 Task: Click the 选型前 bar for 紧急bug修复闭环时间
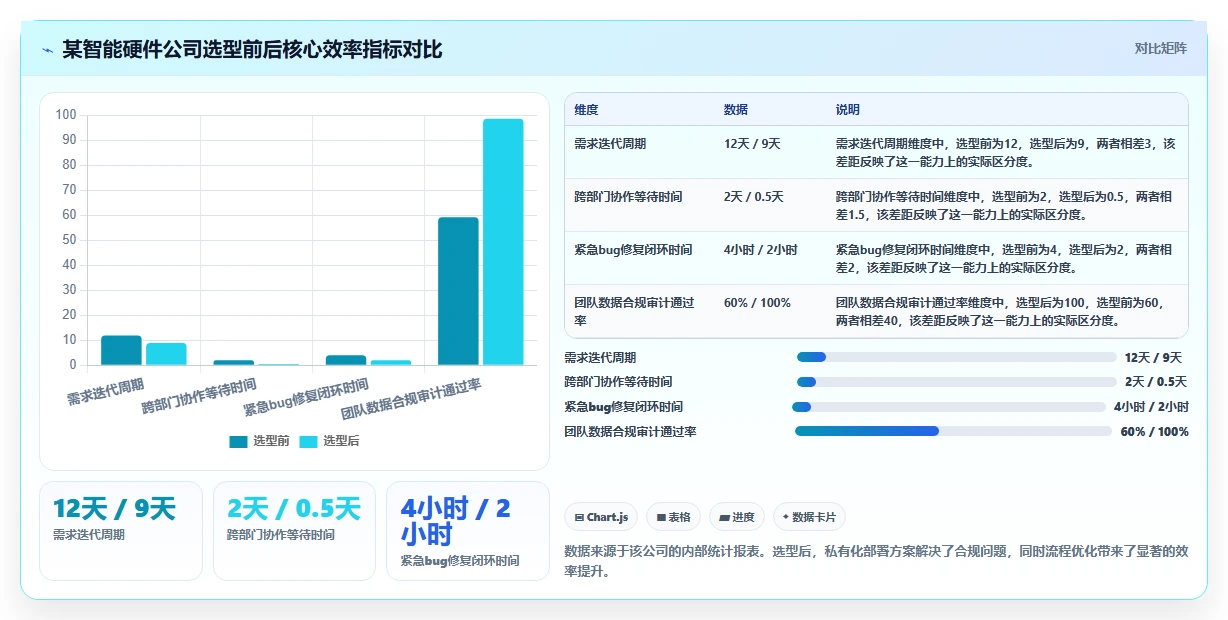(x=346, y=360)
